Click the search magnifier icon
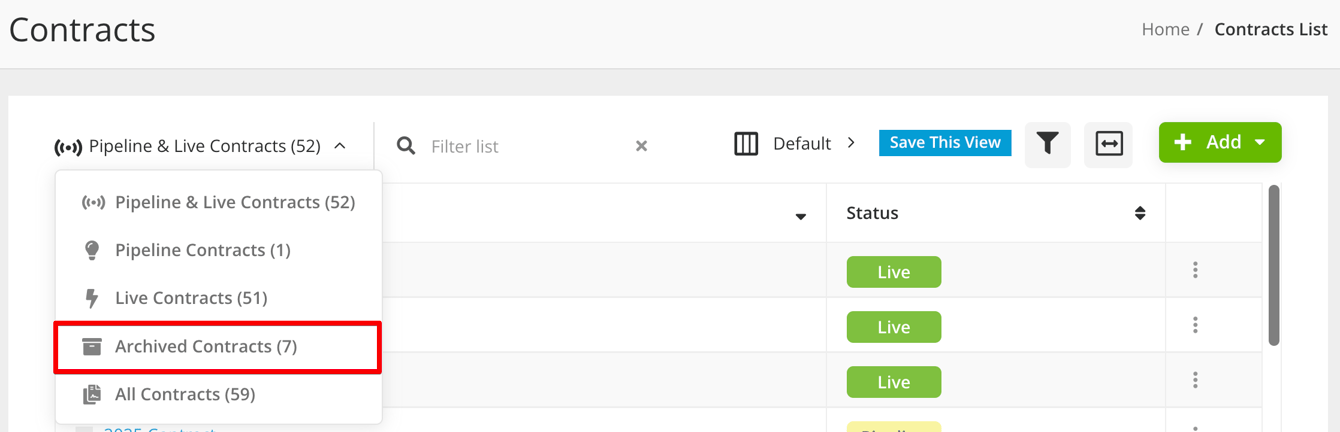The width and height of the screenshot is (1340, 432). (405, 146)
